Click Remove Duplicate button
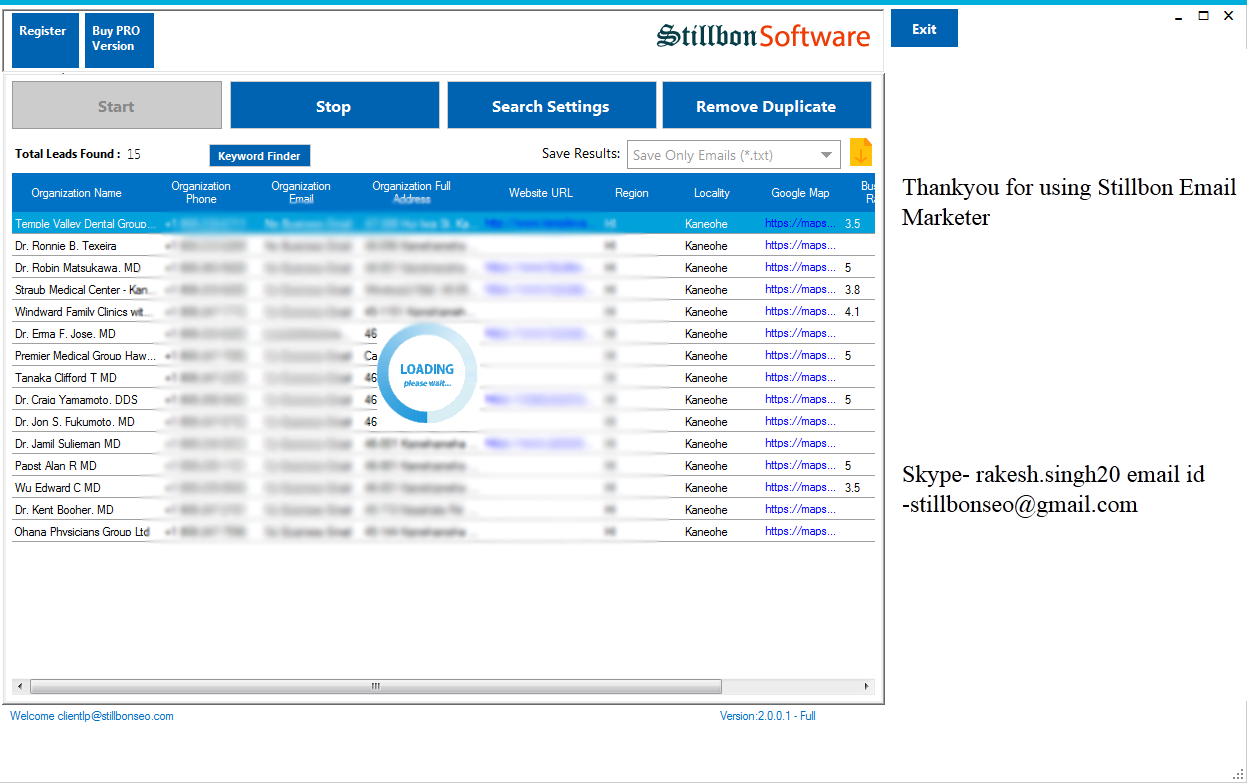1247x783 pixels. [x=767, y=105]
